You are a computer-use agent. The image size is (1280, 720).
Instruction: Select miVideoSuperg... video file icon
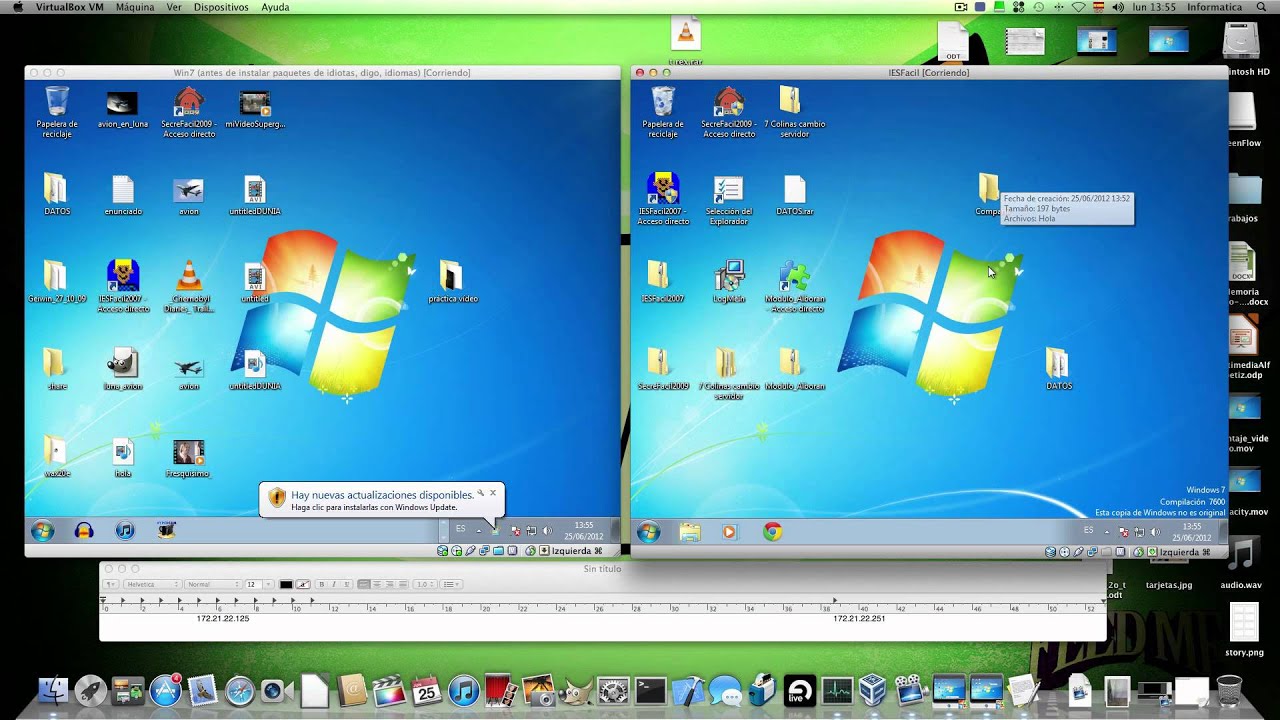(x=255, y=110)
